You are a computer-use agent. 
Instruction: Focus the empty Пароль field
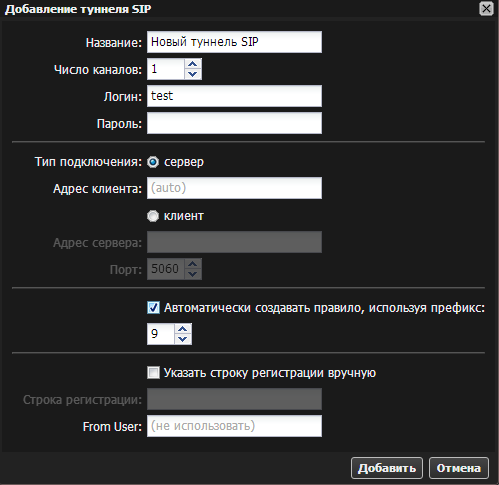click(x=234, y=123)
